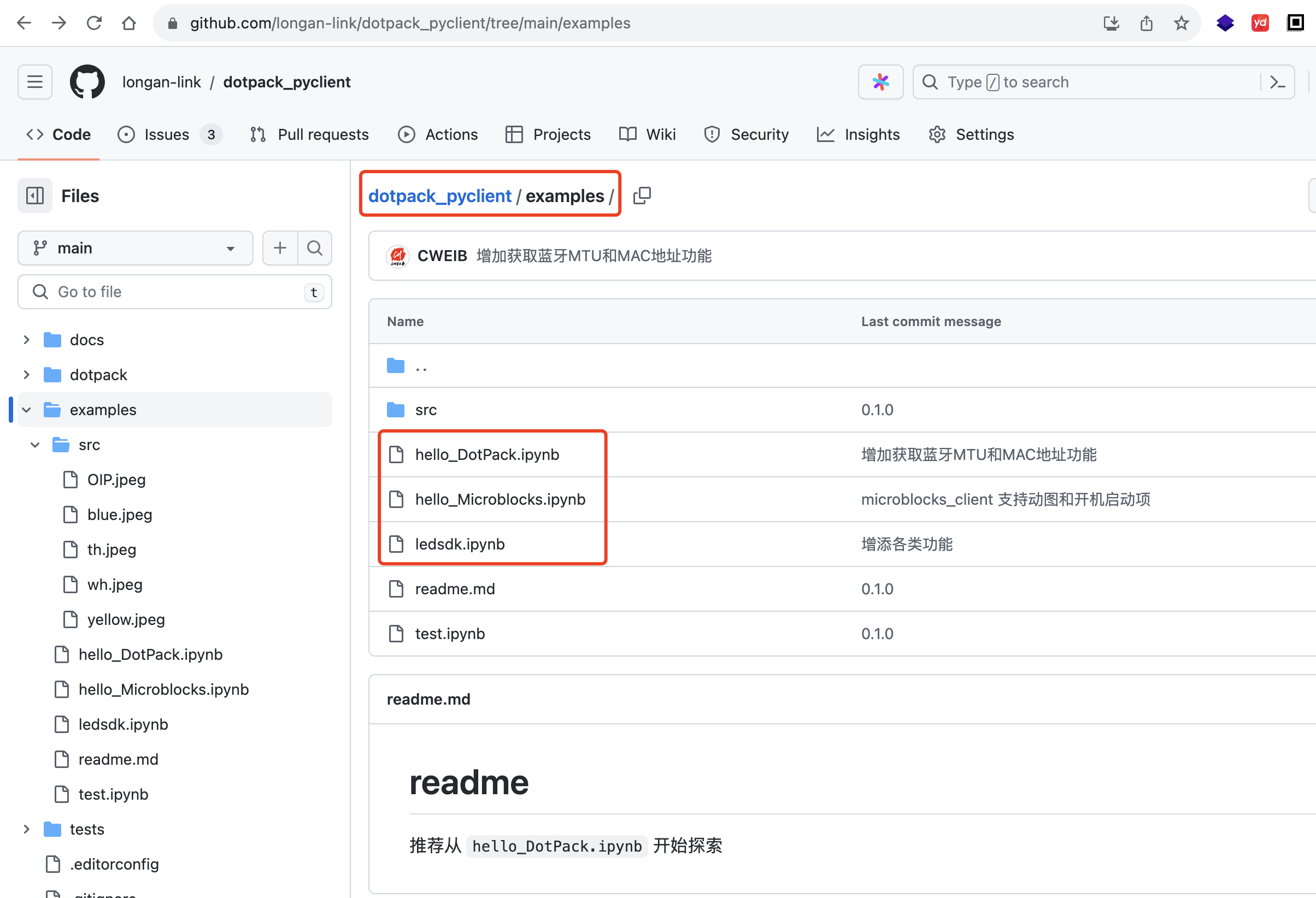Bookmark this page with the star icon
The image size is (1316, 898).
[1181, 23]
